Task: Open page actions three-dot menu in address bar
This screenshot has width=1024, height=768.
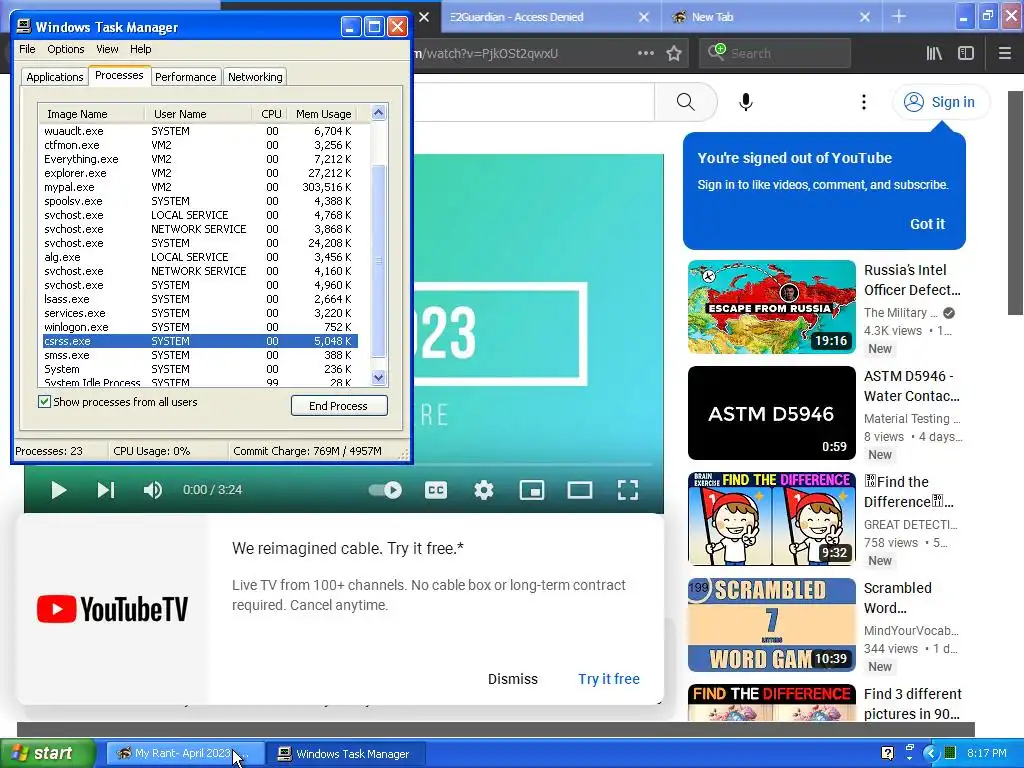Action: pos(646,54)
